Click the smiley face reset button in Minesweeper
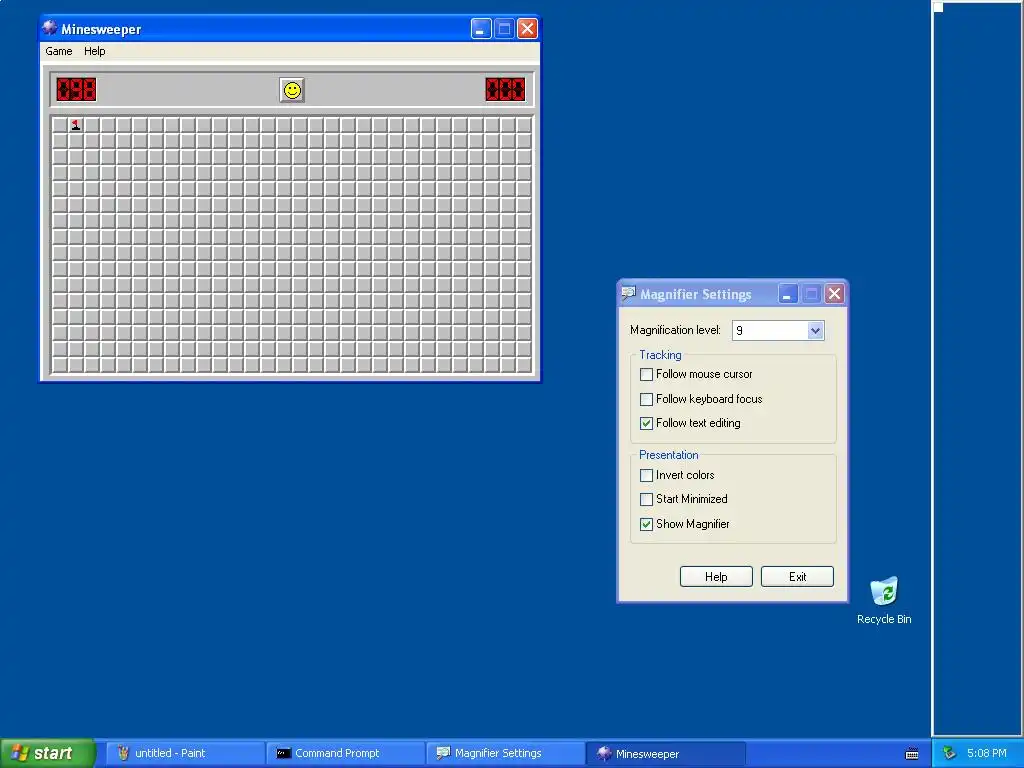 point(292,90)
